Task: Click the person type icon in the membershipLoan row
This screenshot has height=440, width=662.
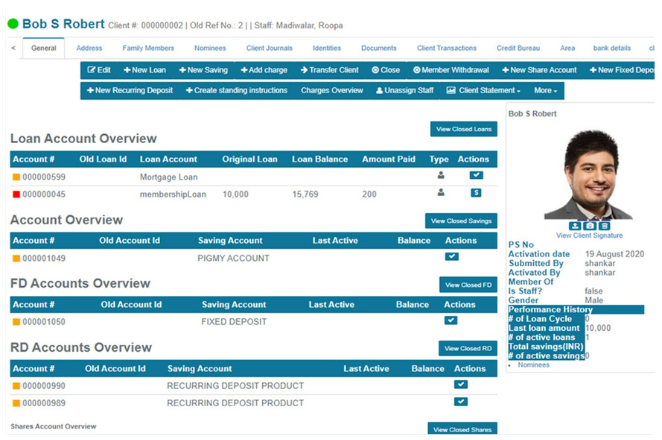Action: (441, 193)
